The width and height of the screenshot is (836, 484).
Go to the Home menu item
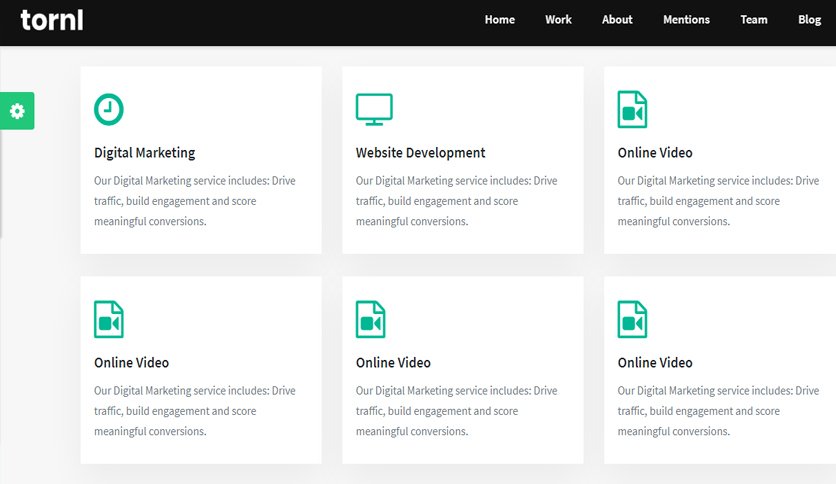500,20
